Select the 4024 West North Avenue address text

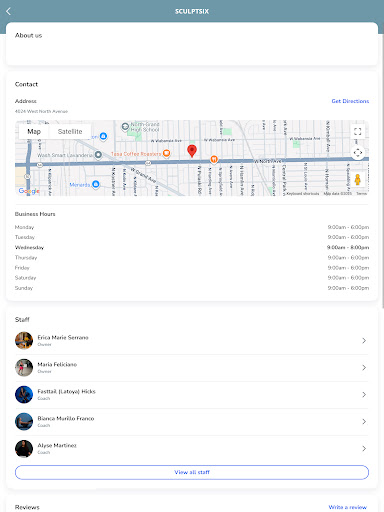click(x=41, y=111)
